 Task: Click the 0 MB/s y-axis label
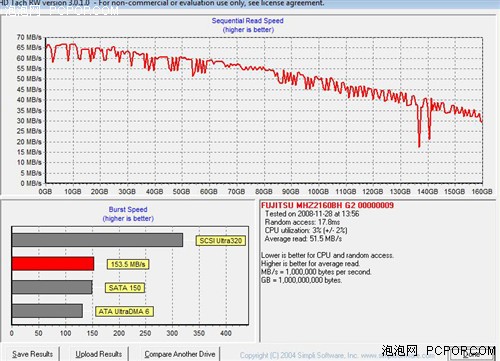tap(31, 183)
